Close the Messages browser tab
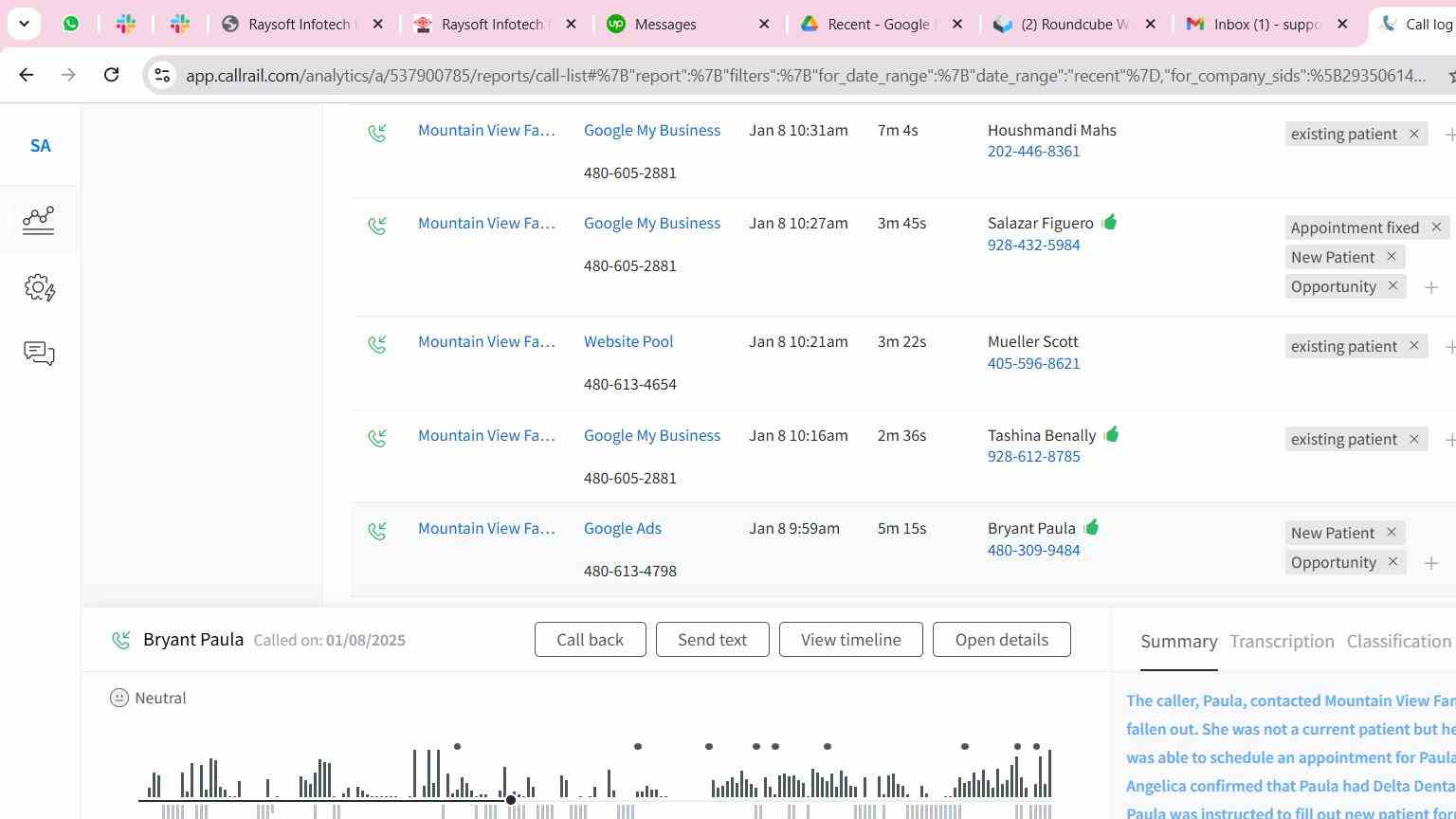 point(764,24)
